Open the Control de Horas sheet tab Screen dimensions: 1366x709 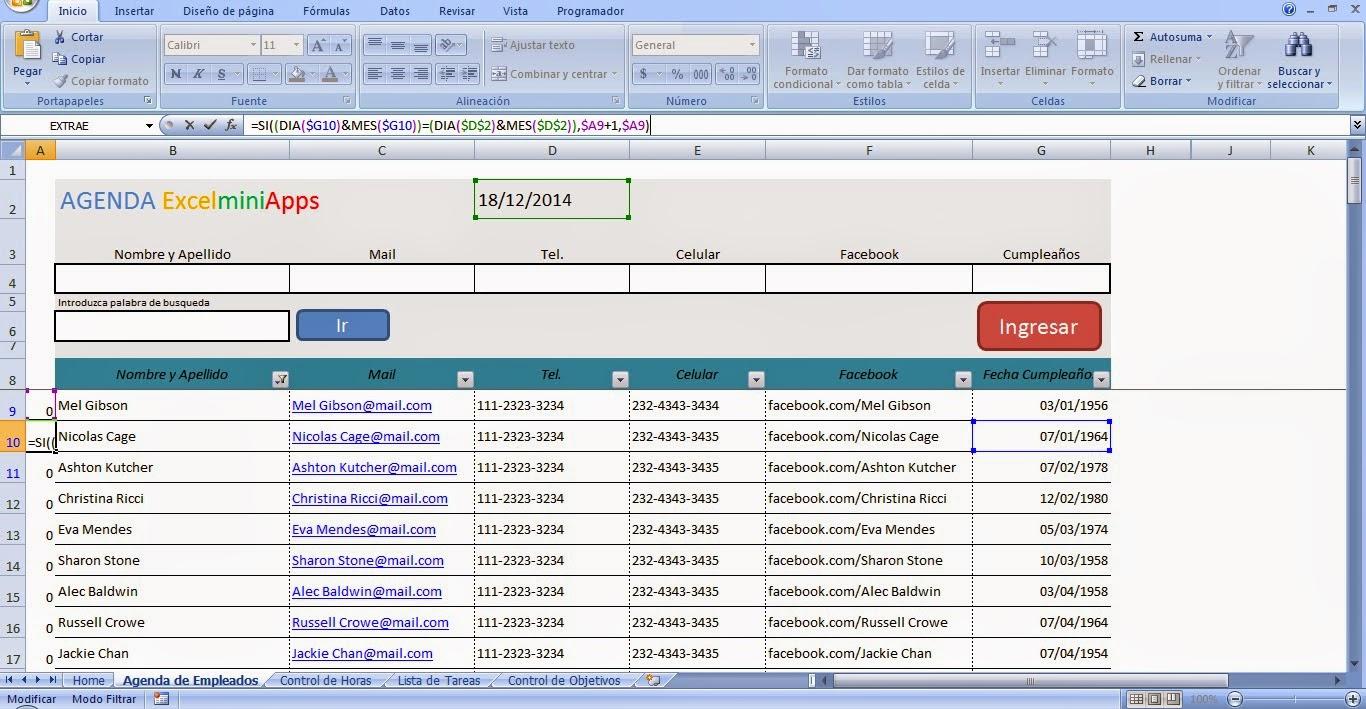coord(325,680)
